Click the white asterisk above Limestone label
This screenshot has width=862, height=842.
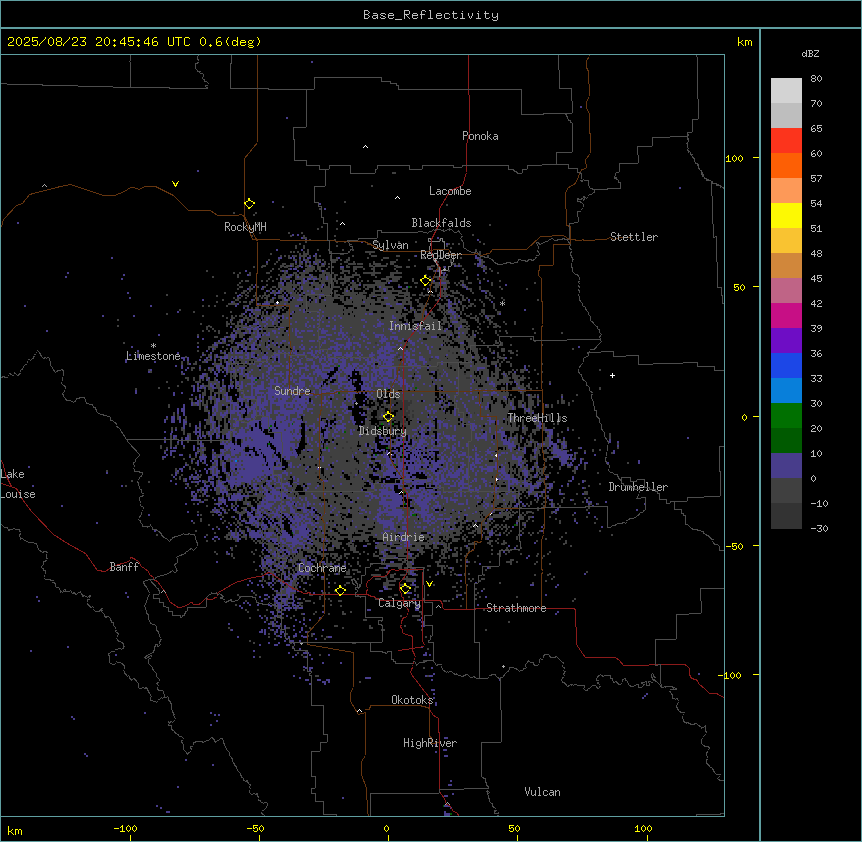153,346
